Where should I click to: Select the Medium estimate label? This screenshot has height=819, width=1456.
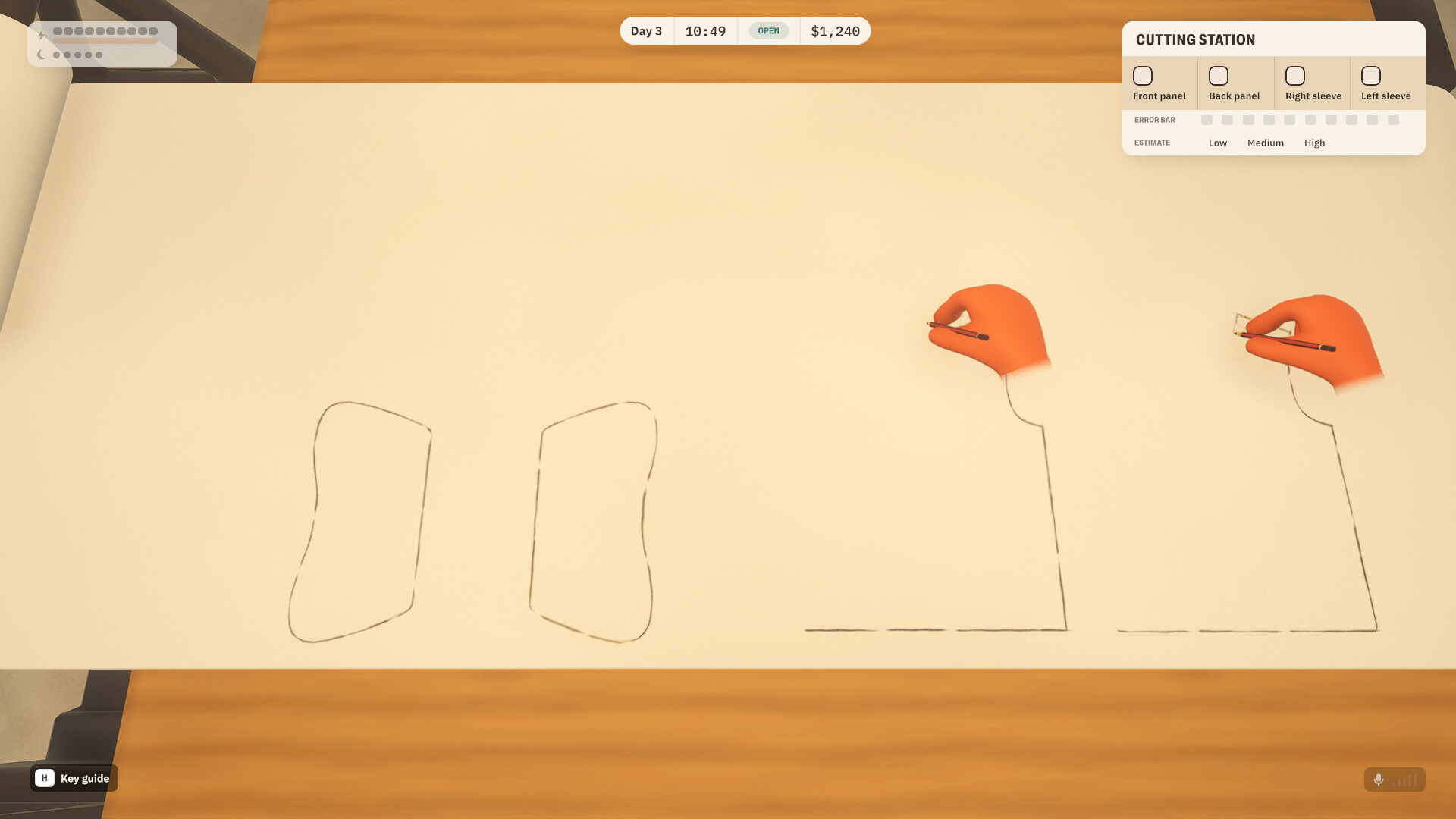(x=1265, y=143)
